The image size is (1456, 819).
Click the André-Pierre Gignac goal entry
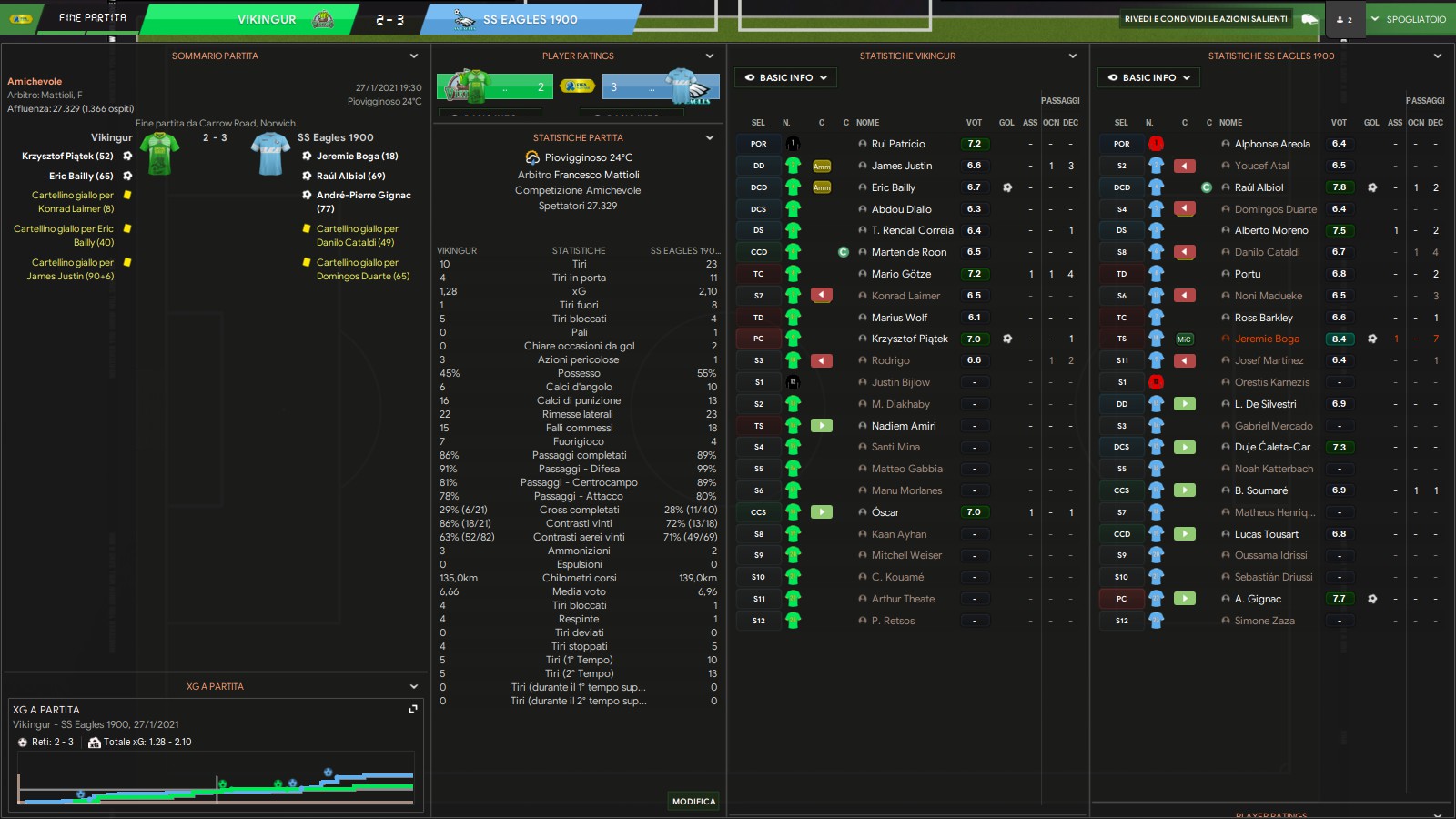[x=363, y=201]
